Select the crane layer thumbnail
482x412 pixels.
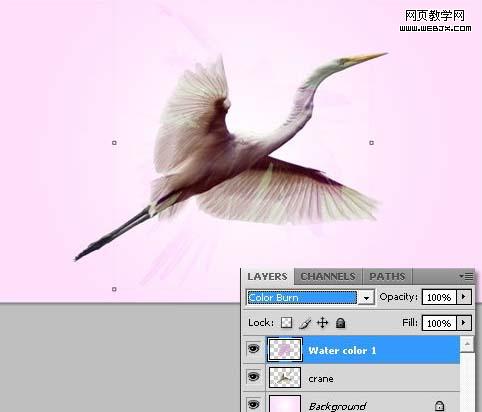coord(285,377)
